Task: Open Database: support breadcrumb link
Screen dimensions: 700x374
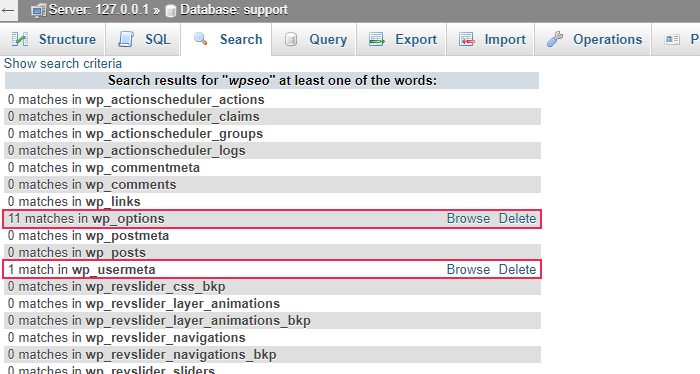Action: pyautogui.click(x=234, y=10)
